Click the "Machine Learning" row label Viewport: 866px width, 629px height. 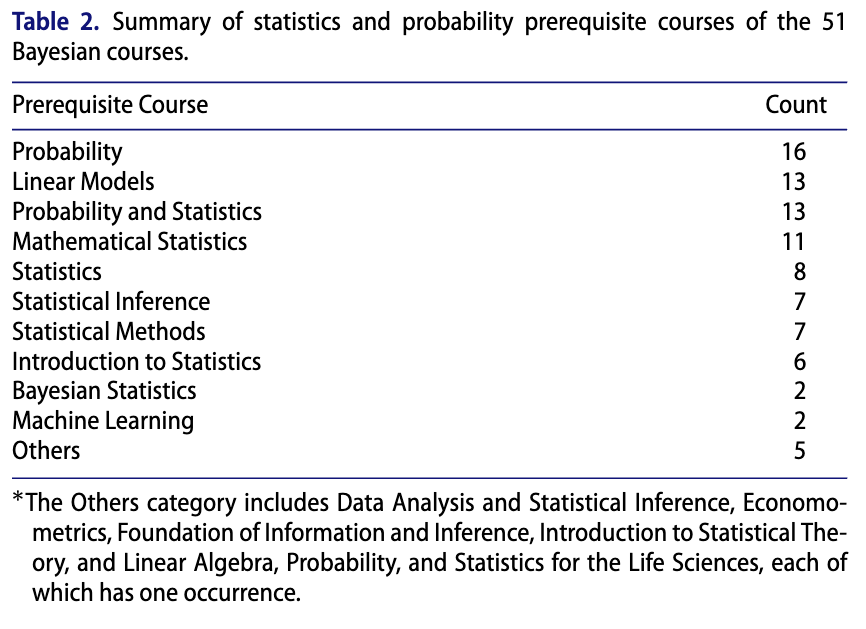[103, 421]
